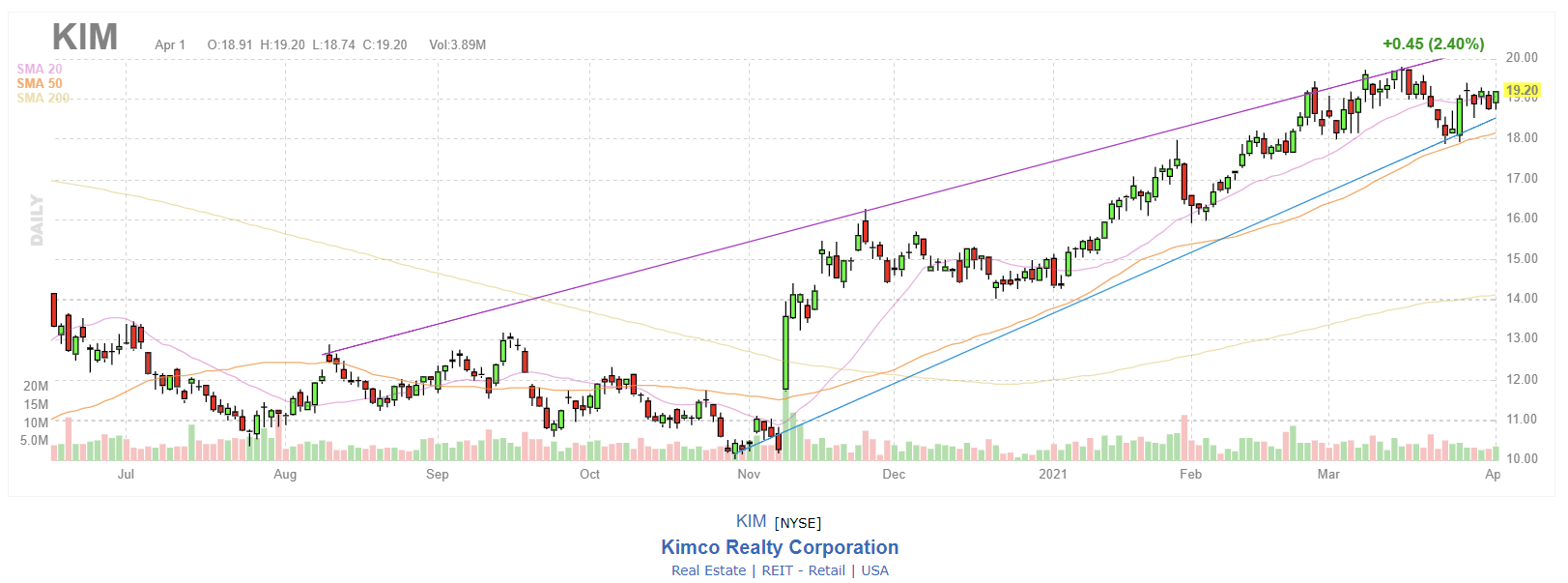The width and height of the screenshot is (1568, 583).
Task: Click the 2021 year axis label
Action: click(1053, 475)
